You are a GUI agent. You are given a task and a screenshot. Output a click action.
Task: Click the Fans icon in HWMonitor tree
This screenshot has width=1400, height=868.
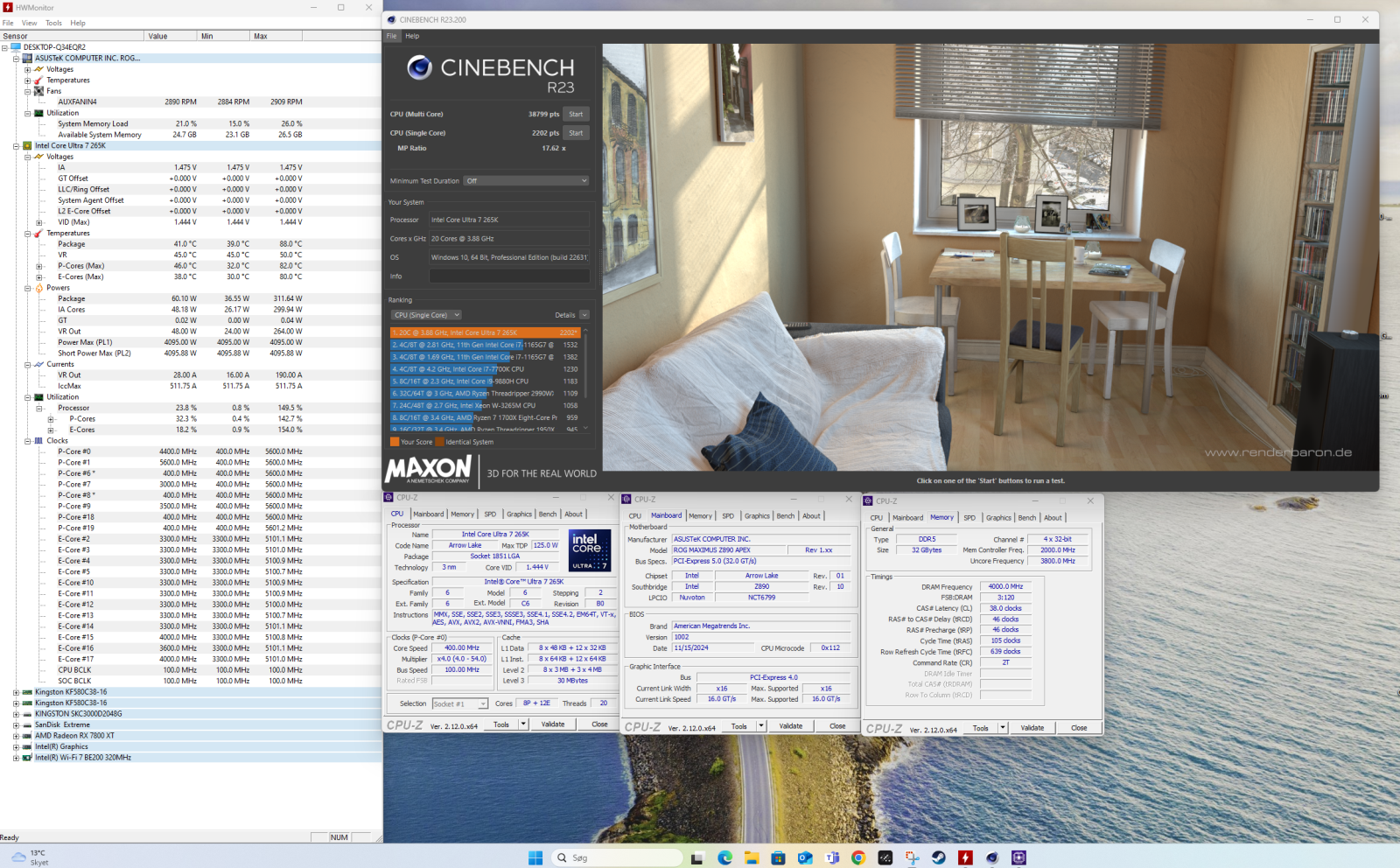pos(38,91)
